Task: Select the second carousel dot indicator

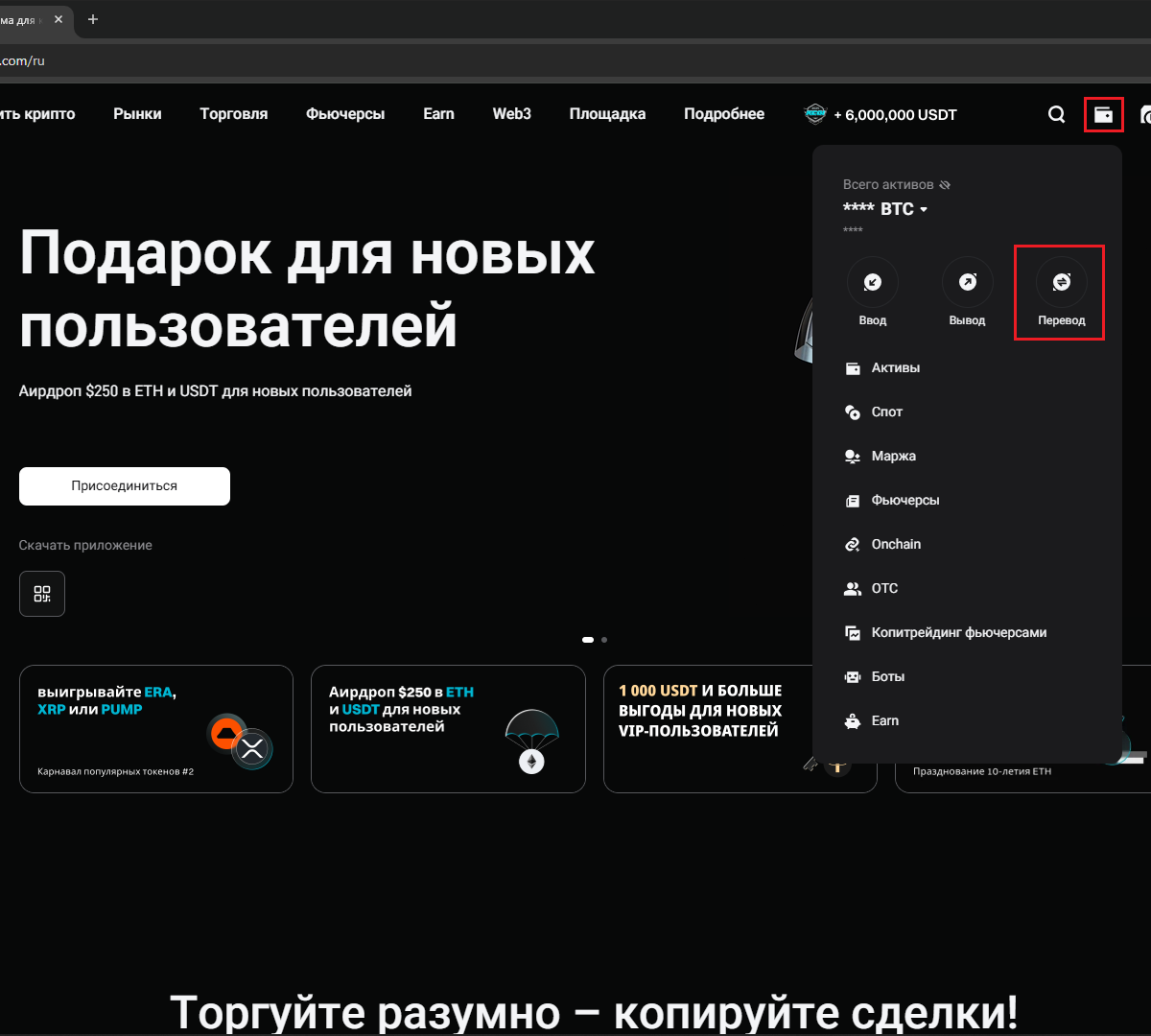Action: click(x=604, y=640)
